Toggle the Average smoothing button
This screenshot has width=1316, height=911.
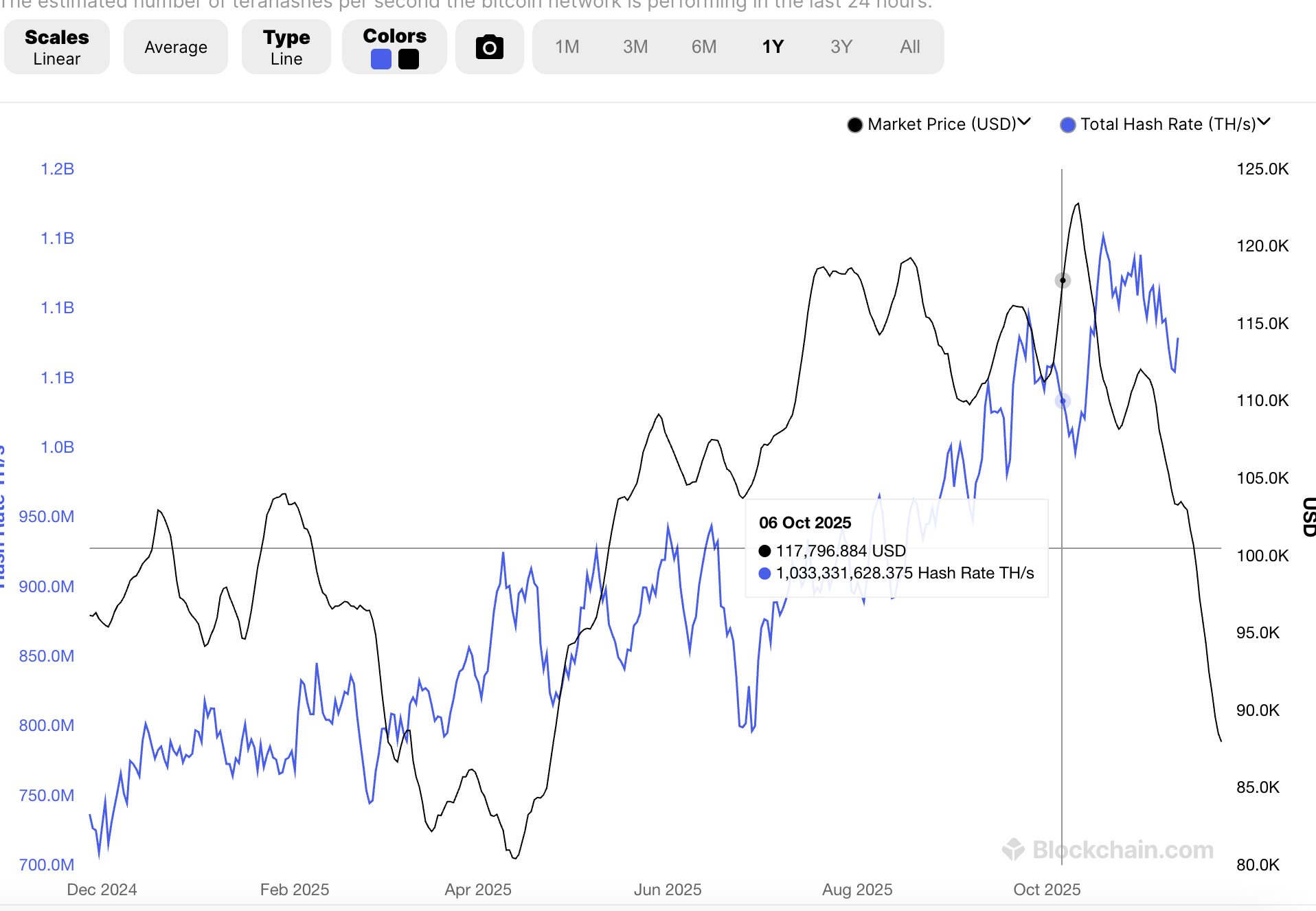pyautogui.click(x=176, y=47)
